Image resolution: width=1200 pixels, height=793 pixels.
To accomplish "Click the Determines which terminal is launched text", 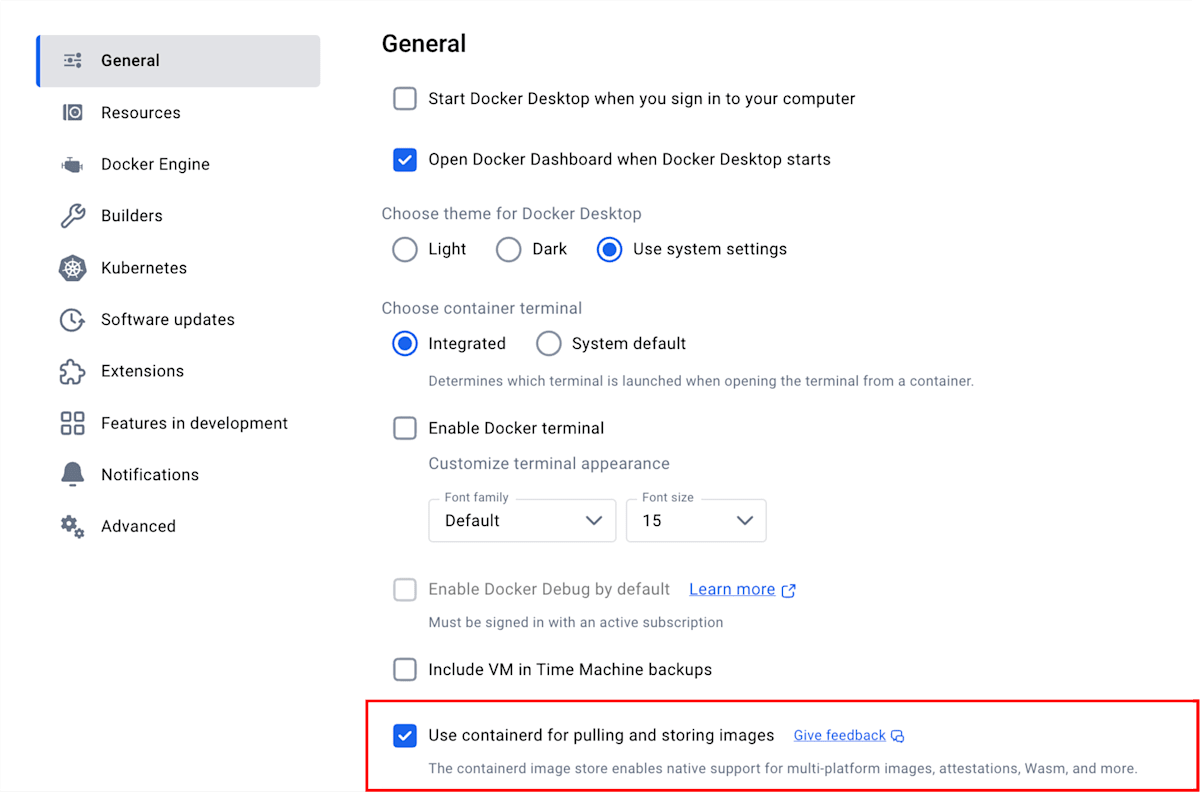I will (x=701, y=381).
